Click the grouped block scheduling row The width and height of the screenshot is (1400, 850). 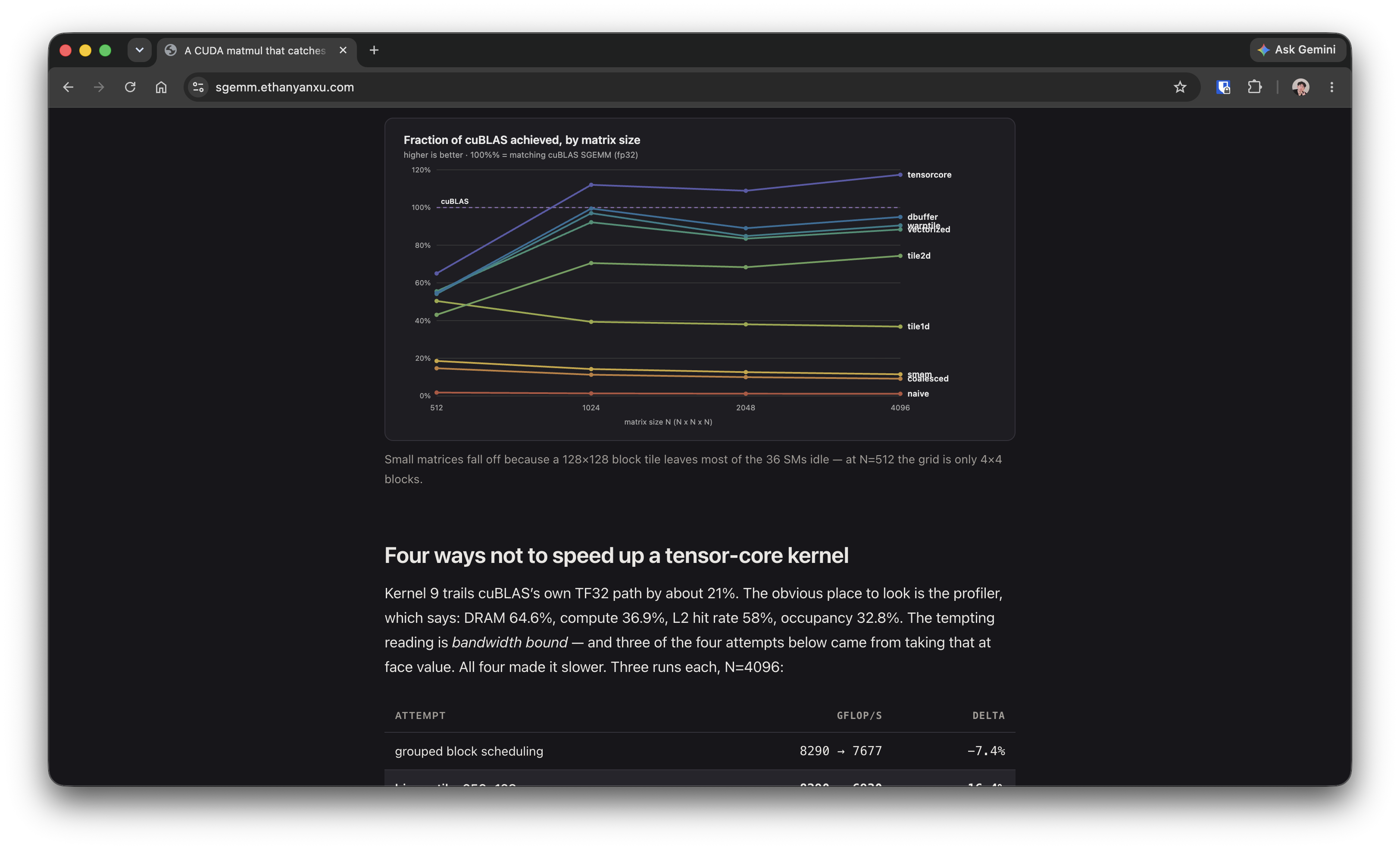point(700,751)
